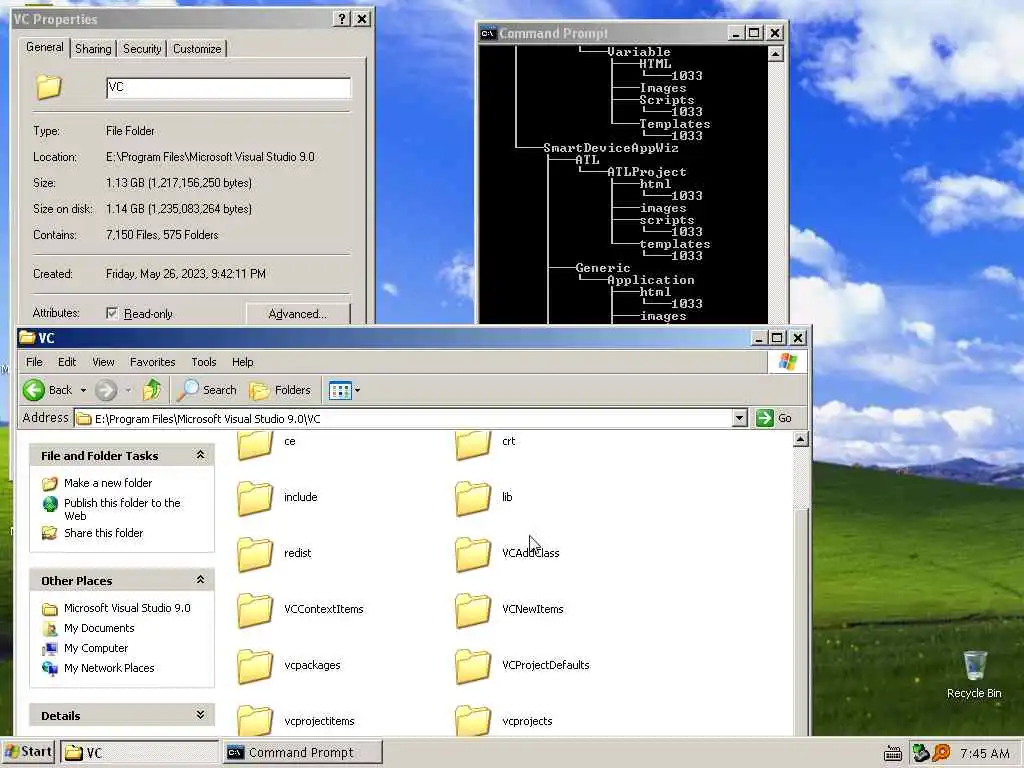Open the Help menu in VC window

tap(242, 362)
